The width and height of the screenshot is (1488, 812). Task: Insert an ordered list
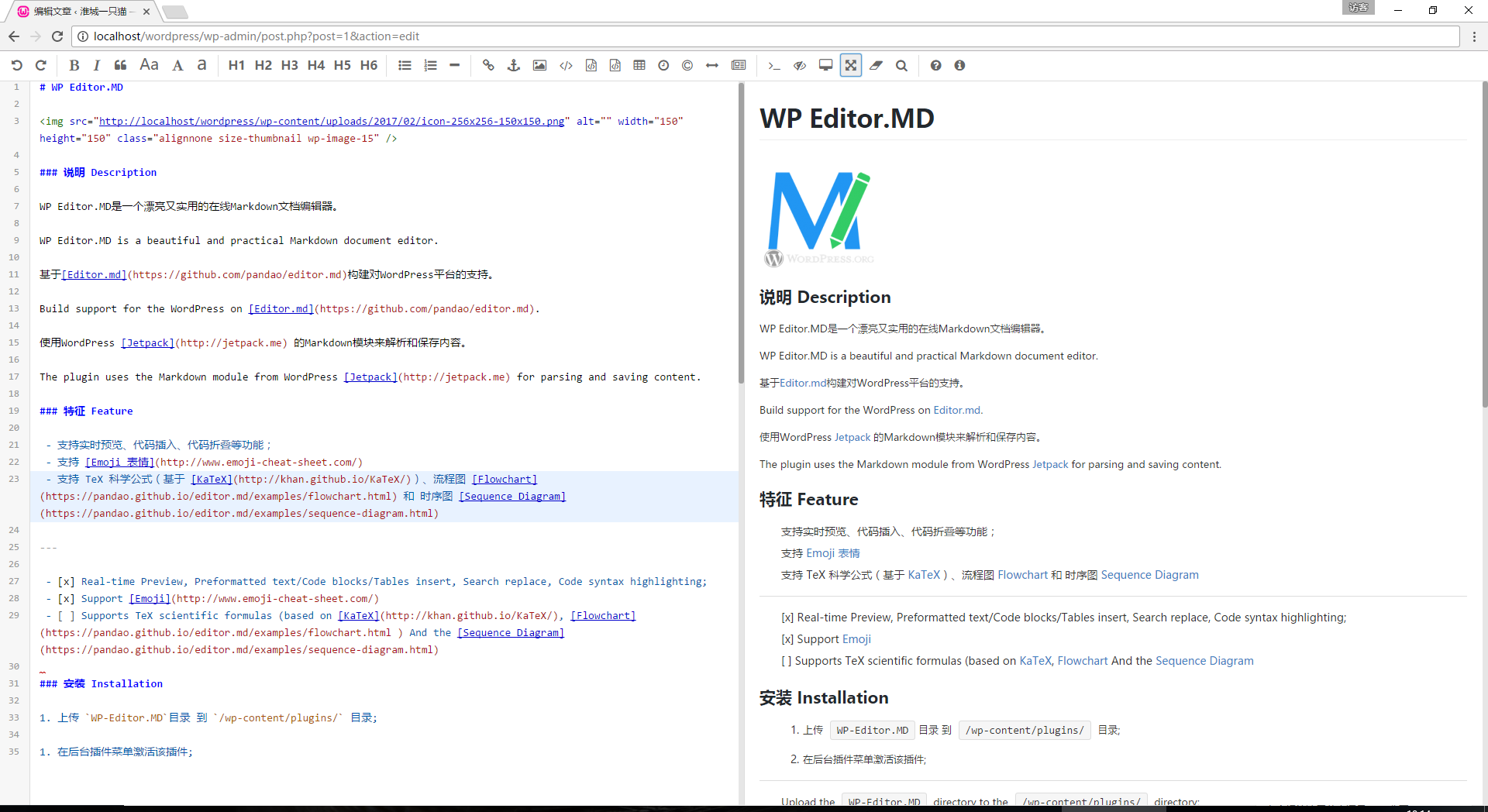[x=431, y=66]
